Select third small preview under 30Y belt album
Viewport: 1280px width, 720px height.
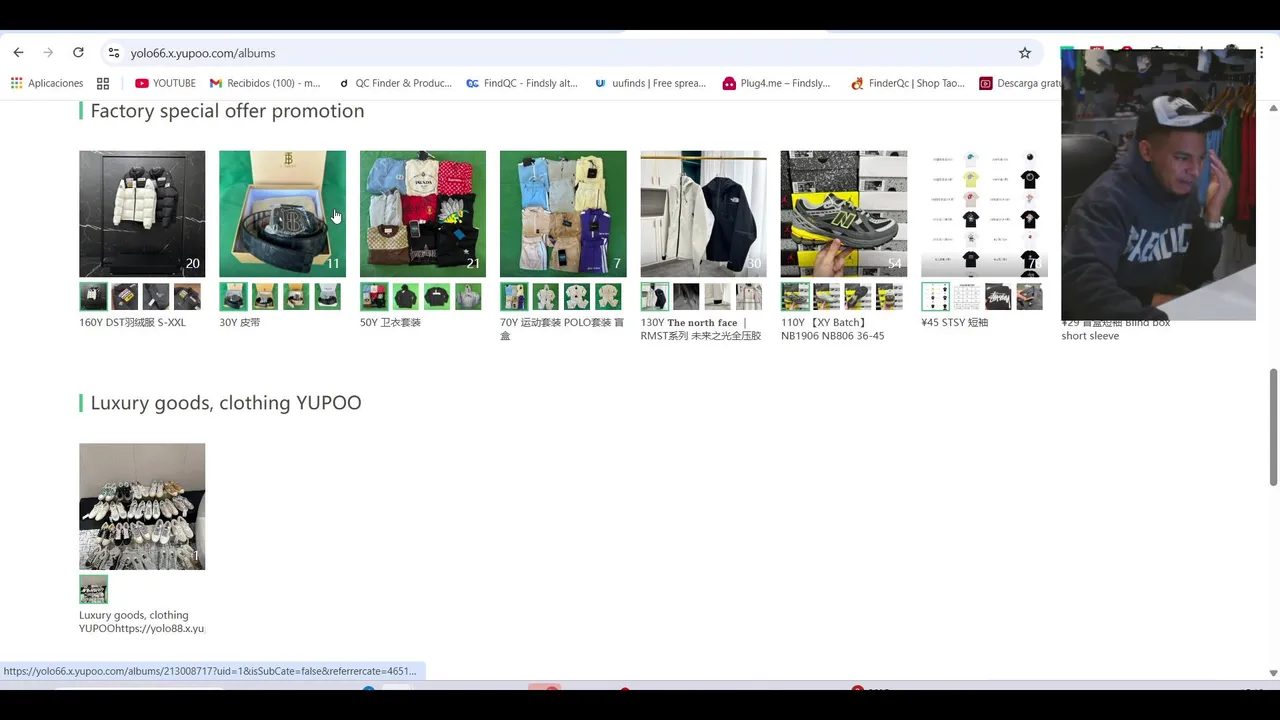coord(296,297)
